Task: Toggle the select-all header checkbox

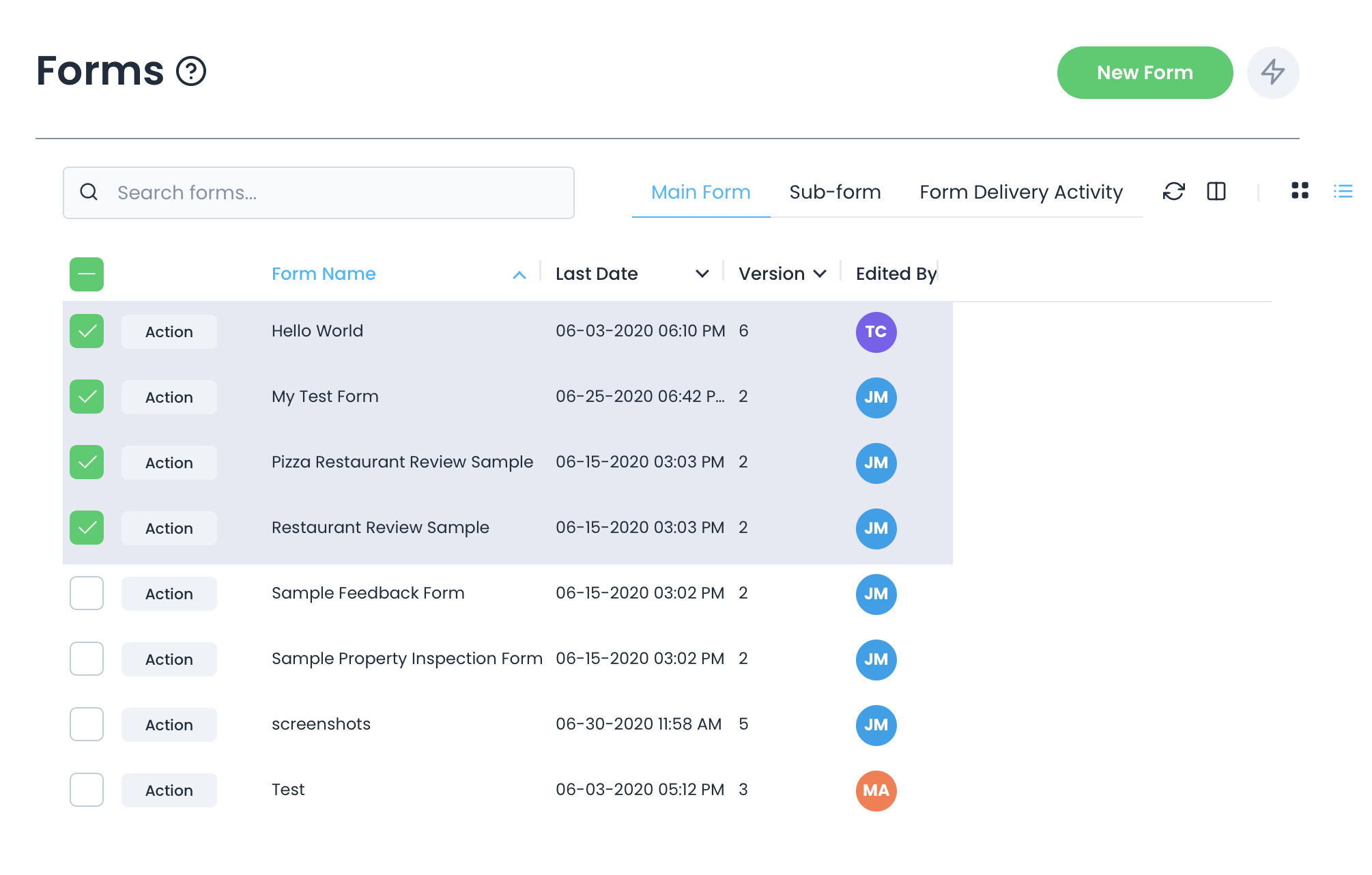Action: [87, 274]
